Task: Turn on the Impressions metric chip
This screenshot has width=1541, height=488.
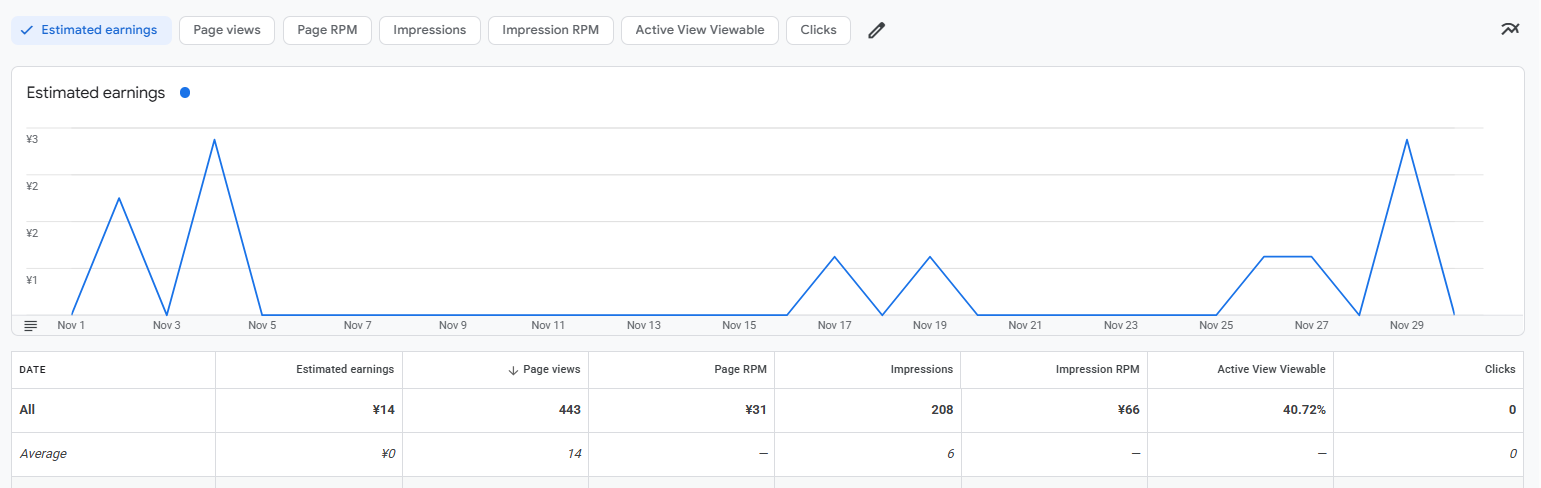Action: [429, 30]
